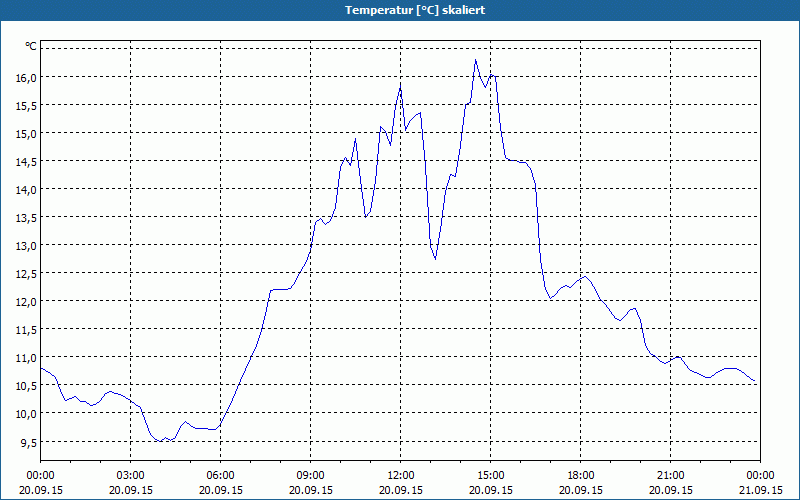Select the 13,5 y-axis label
Viewport: 800px width, 500px height.
26,218
